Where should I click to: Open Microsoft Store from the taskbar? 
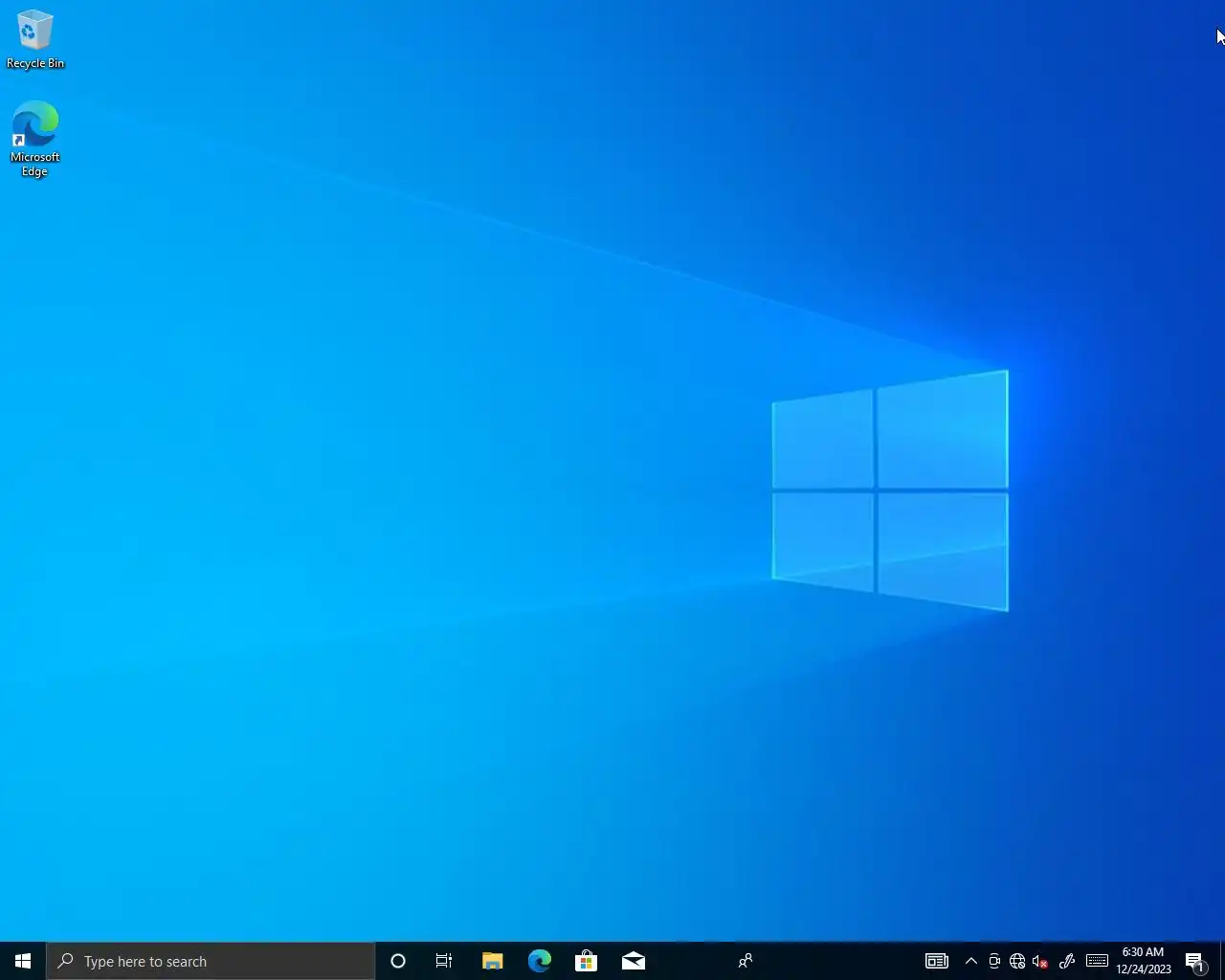point(586,961)
